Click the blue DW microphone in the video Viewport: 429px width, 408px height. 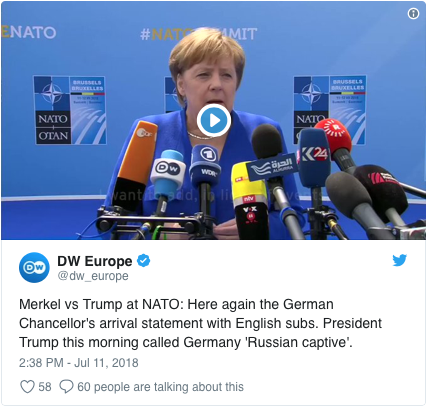point(168,172)
